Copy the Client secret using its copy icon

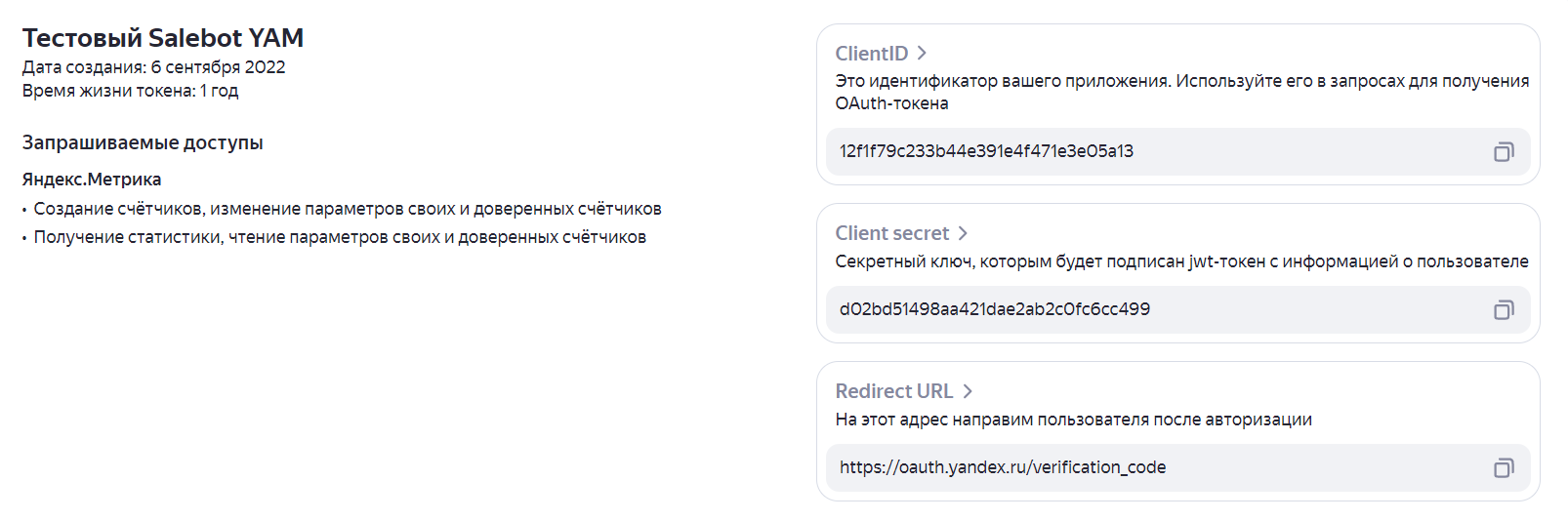tap(1504, 309)
